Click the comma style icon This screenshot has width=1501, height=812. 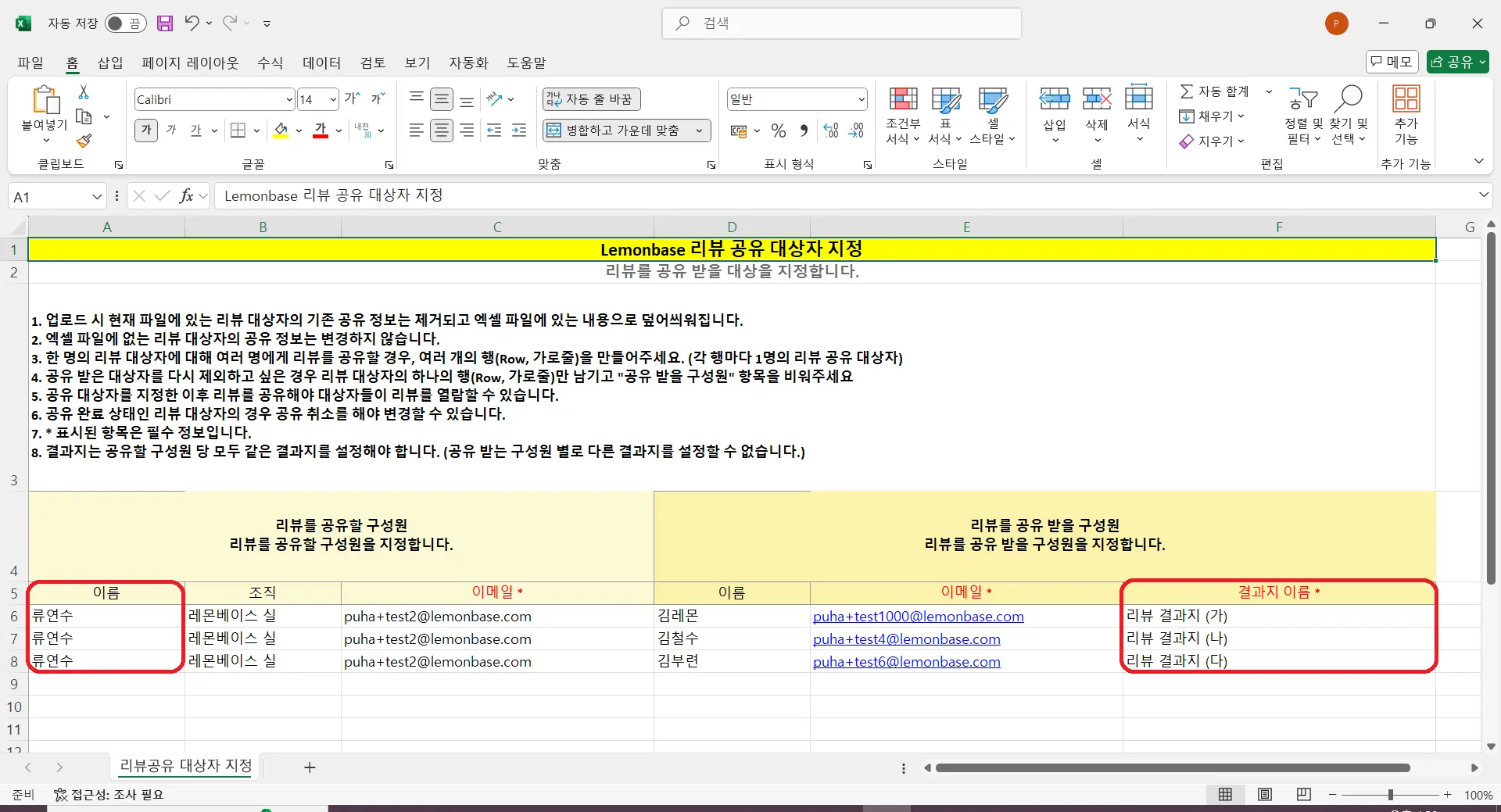pyautogui.click(x=804, y=131)
